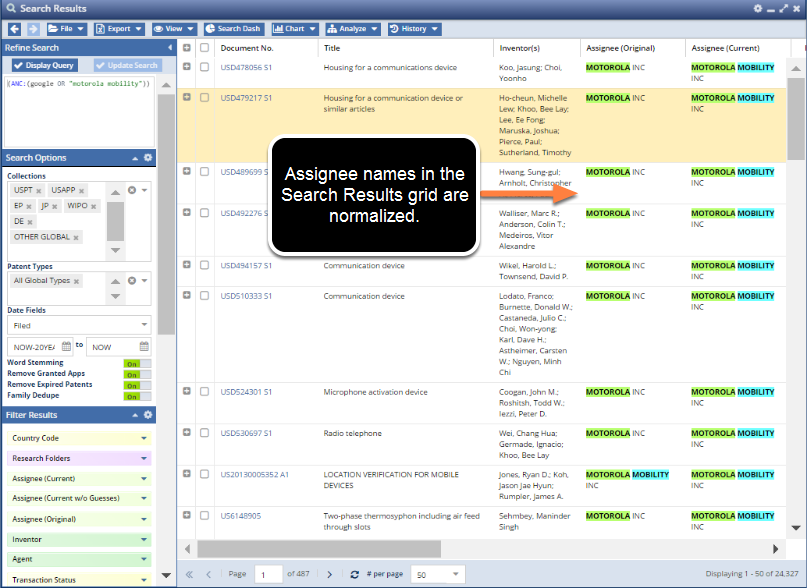Open the Chart menu

pyautogui.click(x=294, y=29)
